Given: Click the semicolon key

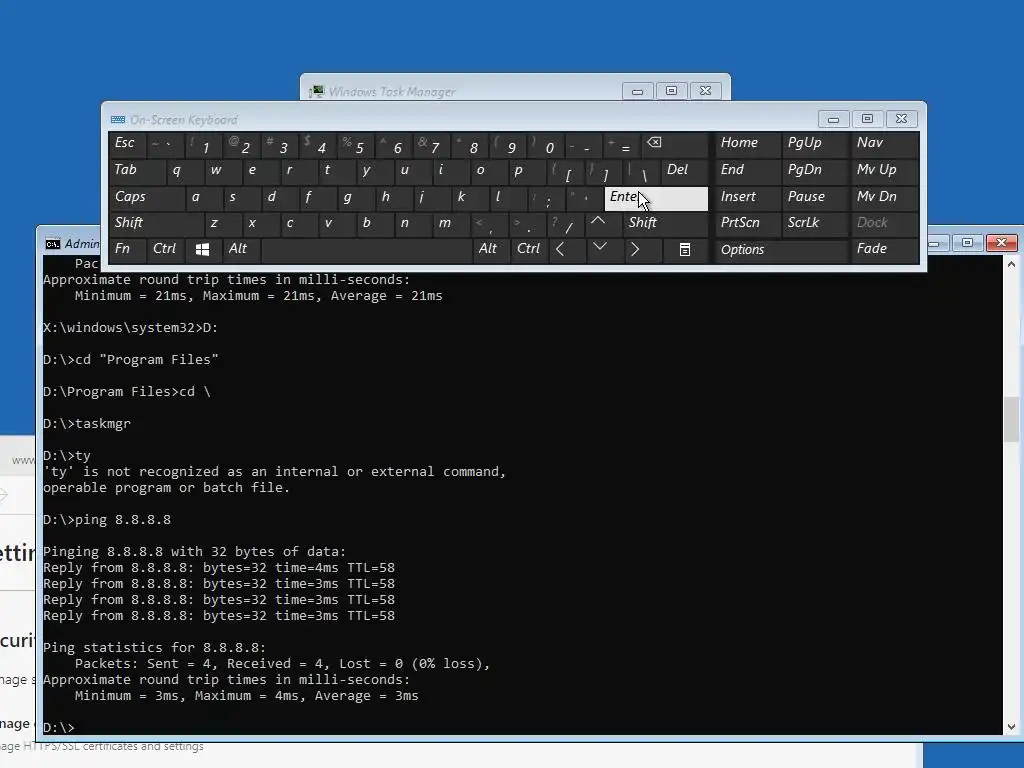Looking at the screenshot, I should tap(546, 197).
